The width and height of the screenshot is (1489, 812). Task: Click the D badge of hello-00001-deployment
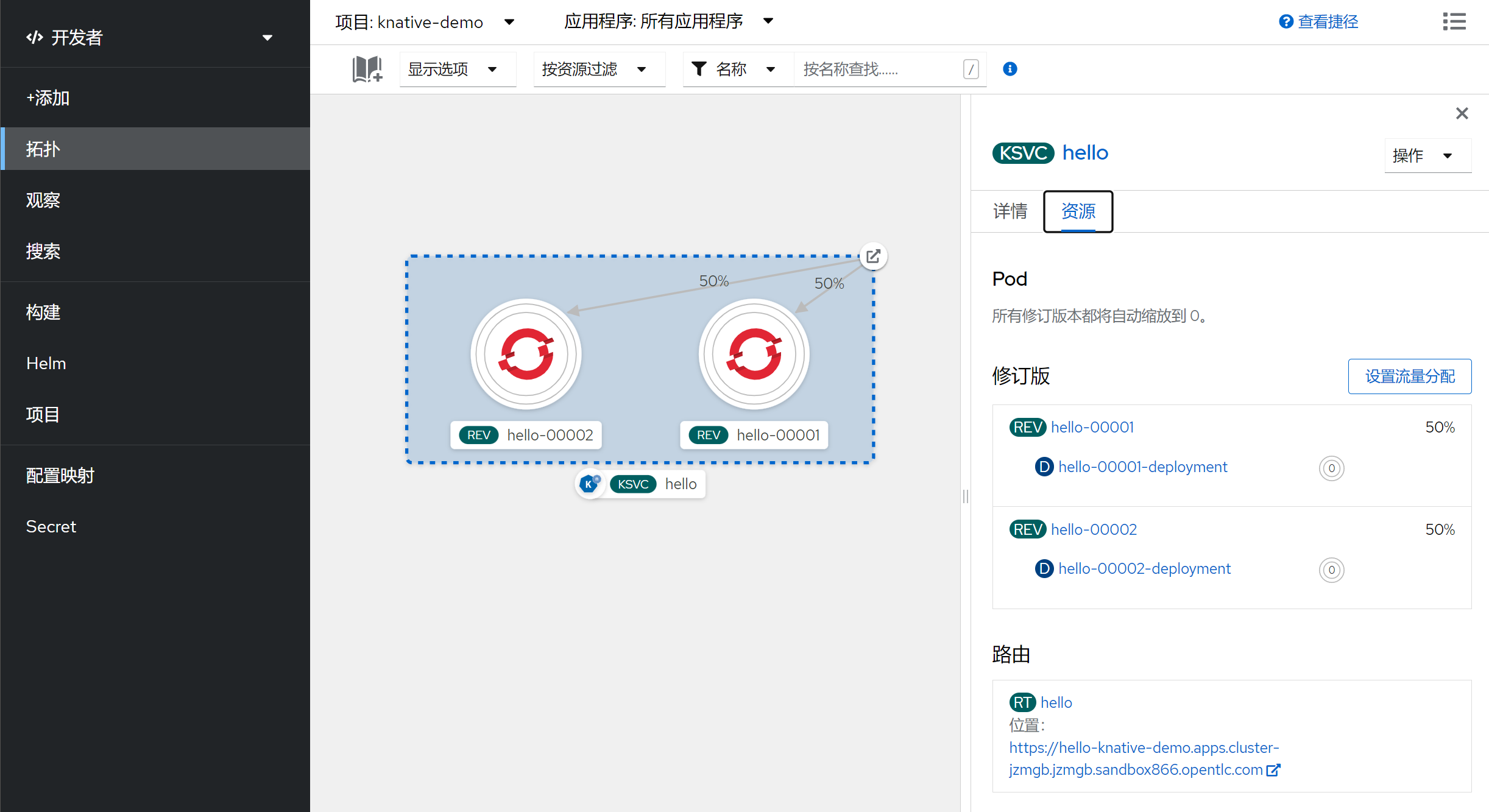pyautogui.click(x=1044, y=467)
